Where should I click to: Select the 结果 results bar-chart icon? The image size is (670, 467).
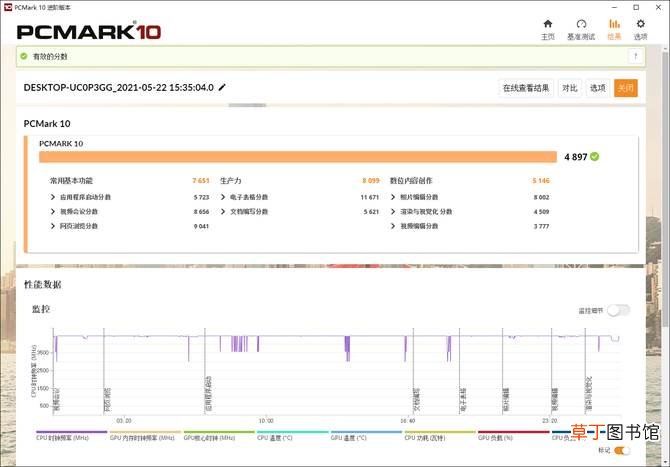614,23
